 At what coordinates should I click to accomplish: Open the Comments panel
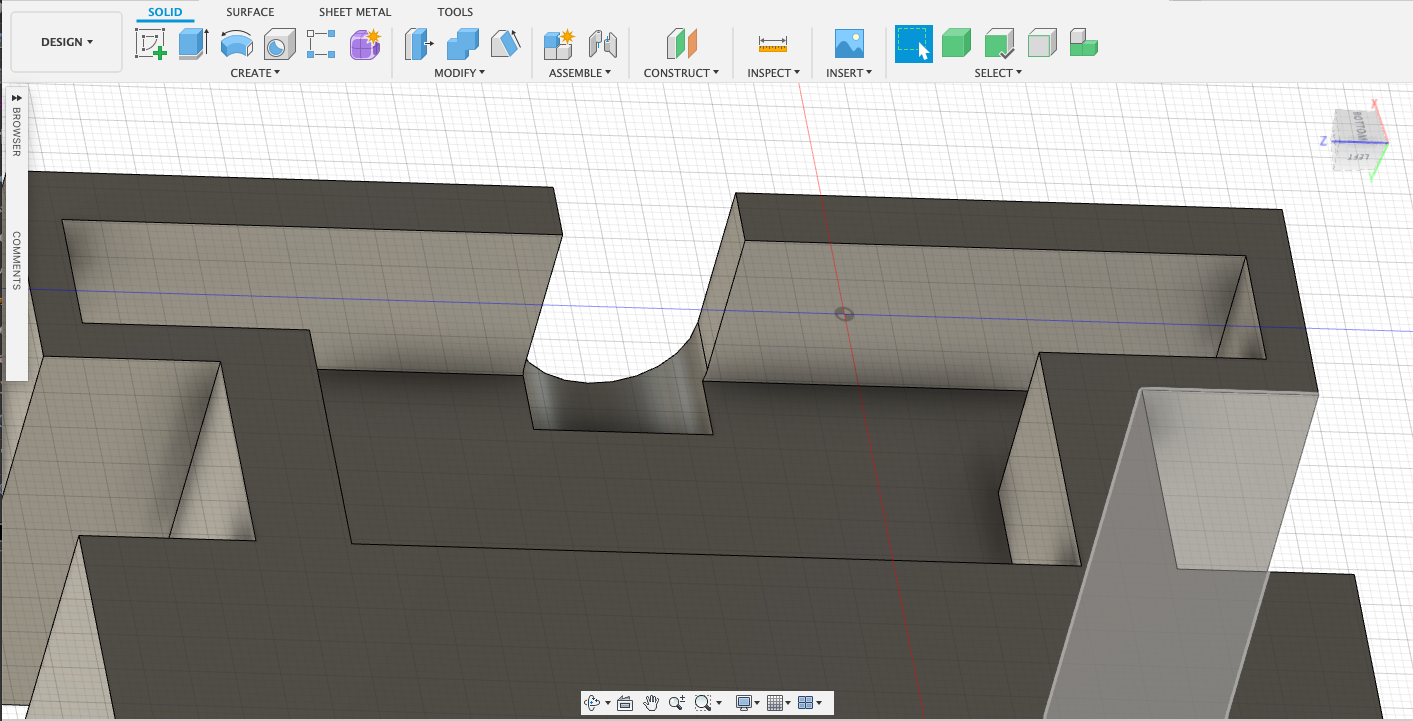[16, 260]
